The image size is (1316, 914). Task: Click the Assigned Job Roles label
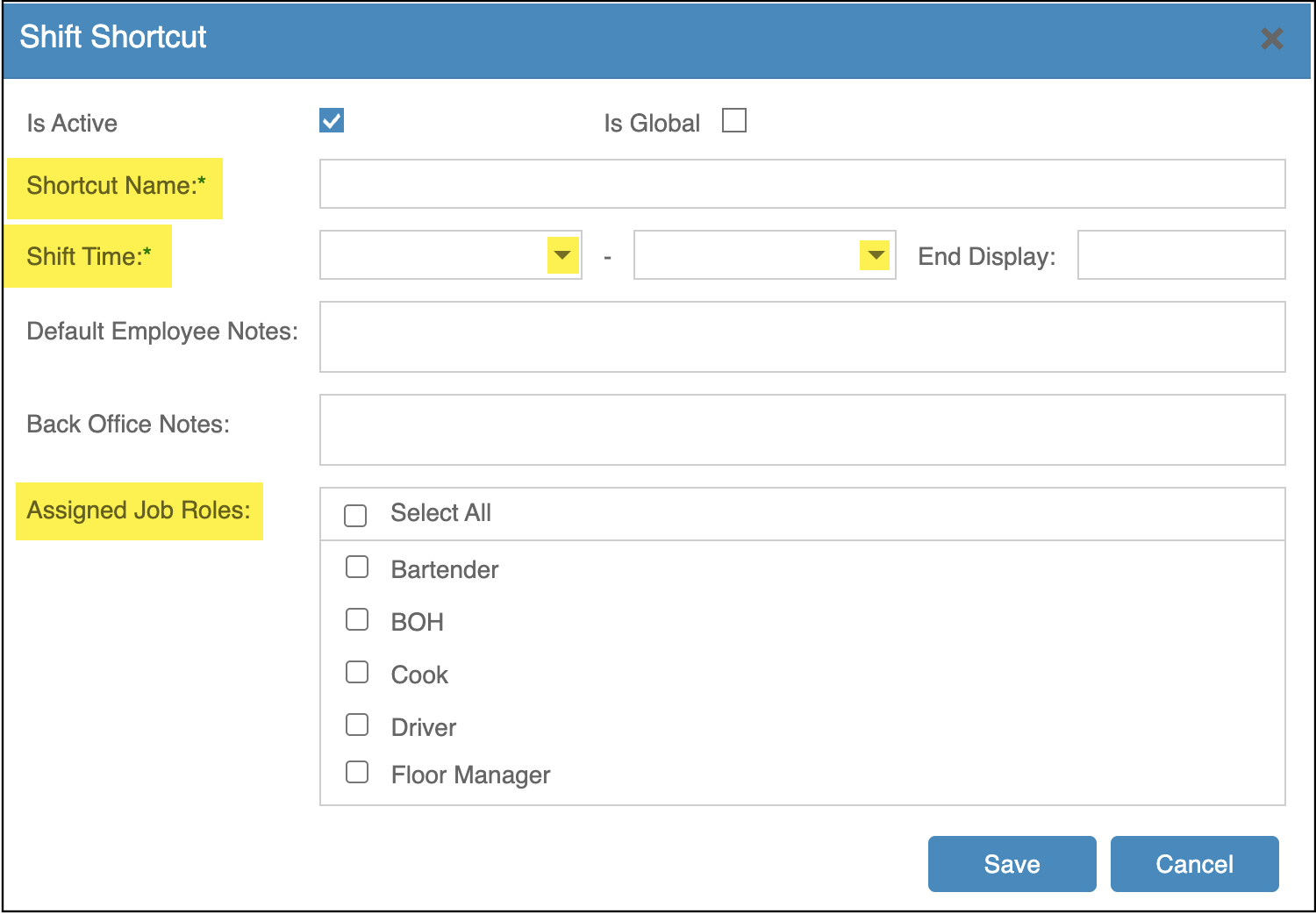point(139,511)
